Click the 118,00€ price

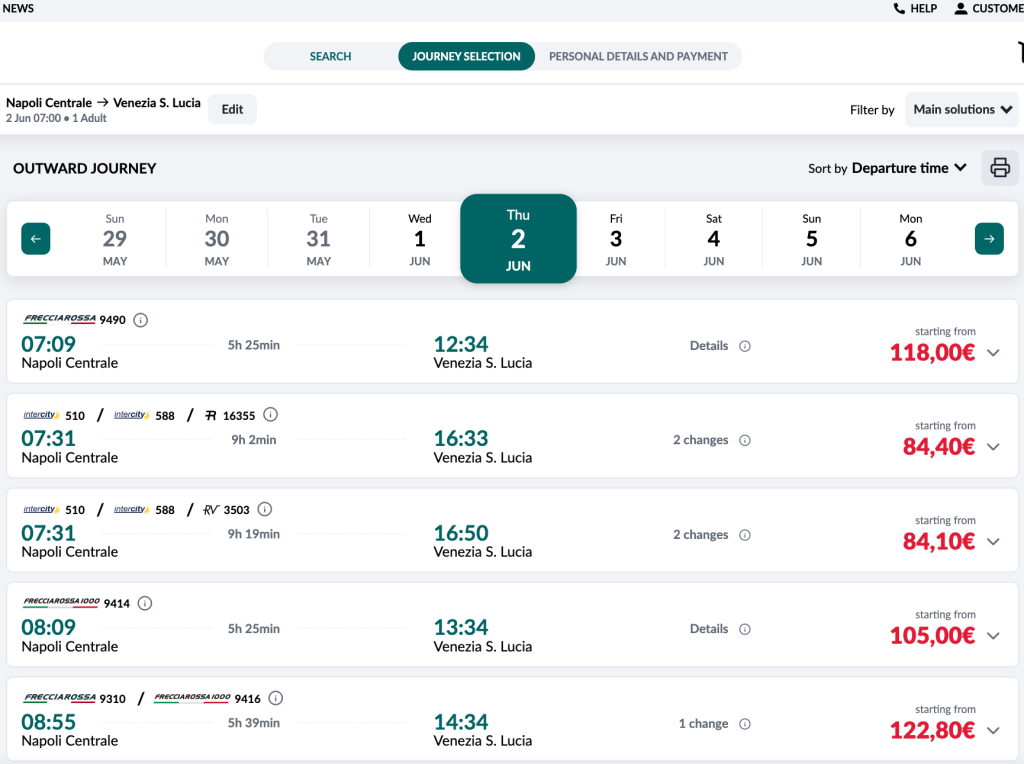[x=933, y=353]
